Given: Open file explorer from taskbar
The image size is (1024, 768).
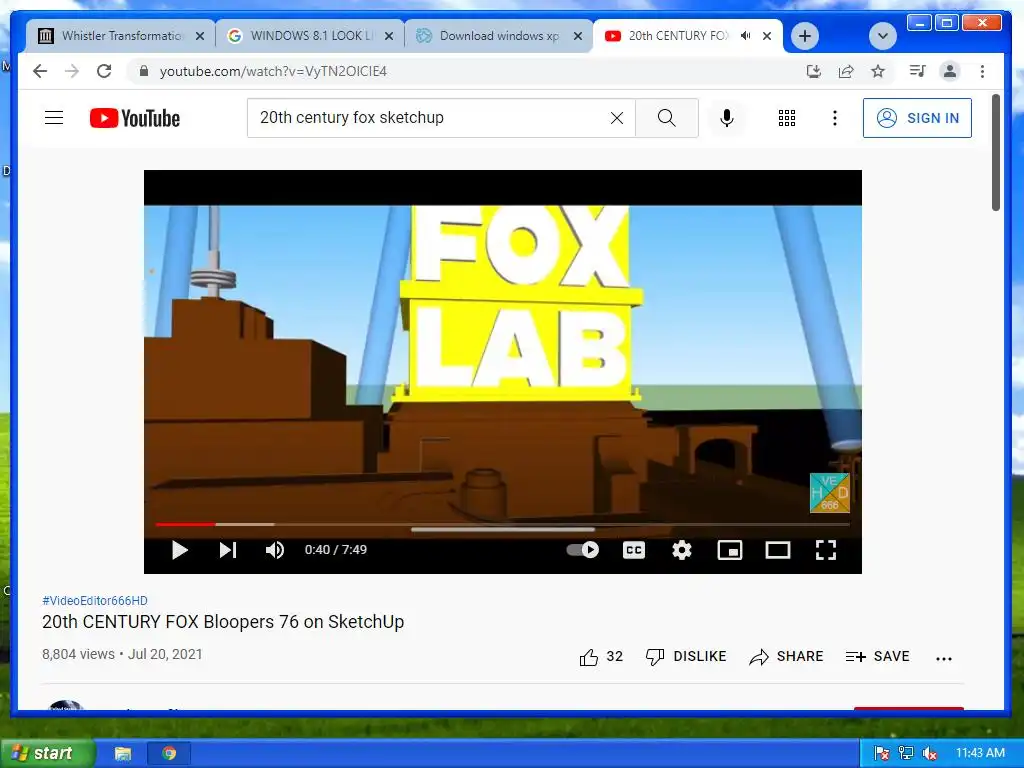Looking at the screenshot, I should 123,754.
